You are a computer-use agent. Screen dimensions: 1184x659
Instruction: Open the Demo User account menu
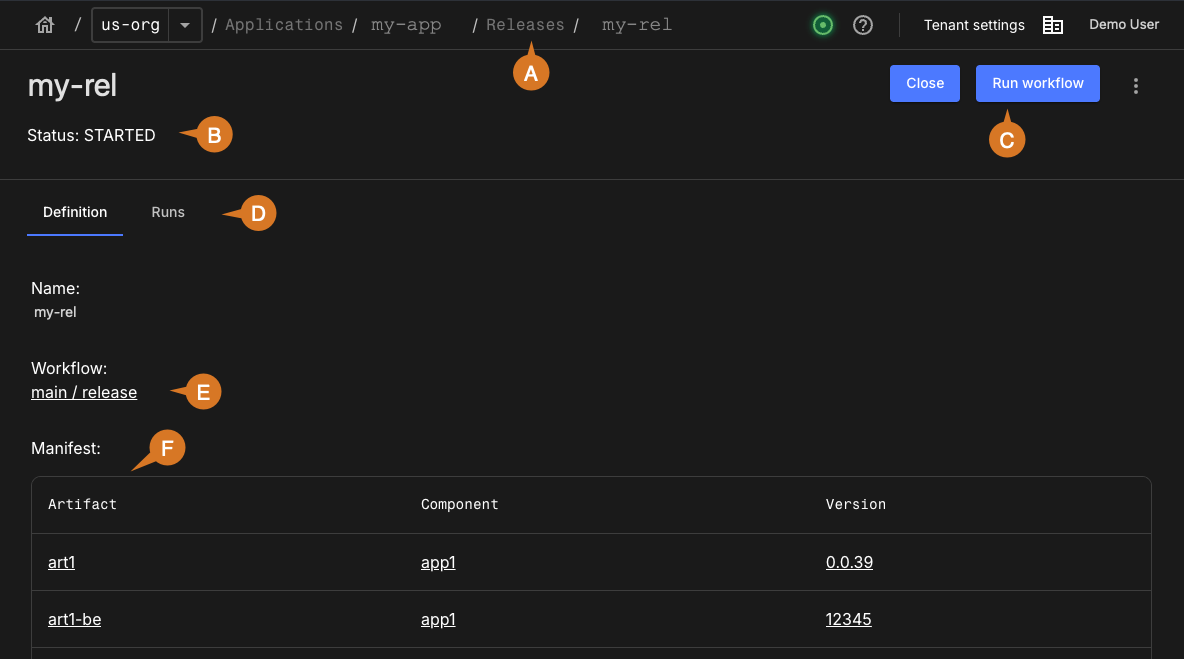coord(1124,25)
